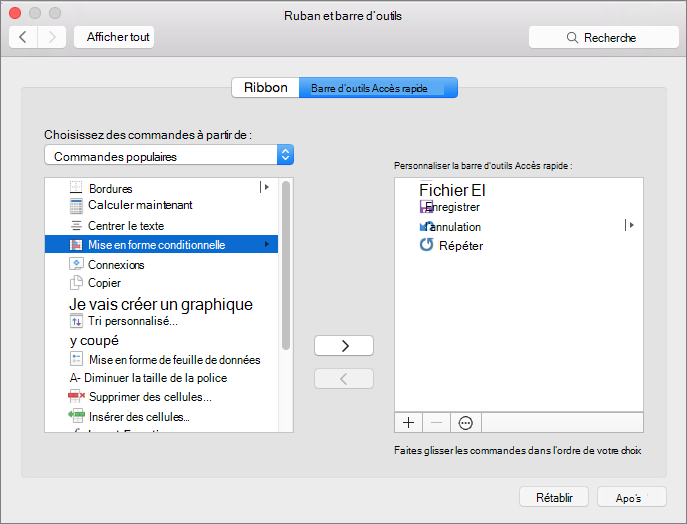This screenshot has width=687, height=524.
Task: Select Barre d'outils Accès rapide tab
Action: point(378,88)
